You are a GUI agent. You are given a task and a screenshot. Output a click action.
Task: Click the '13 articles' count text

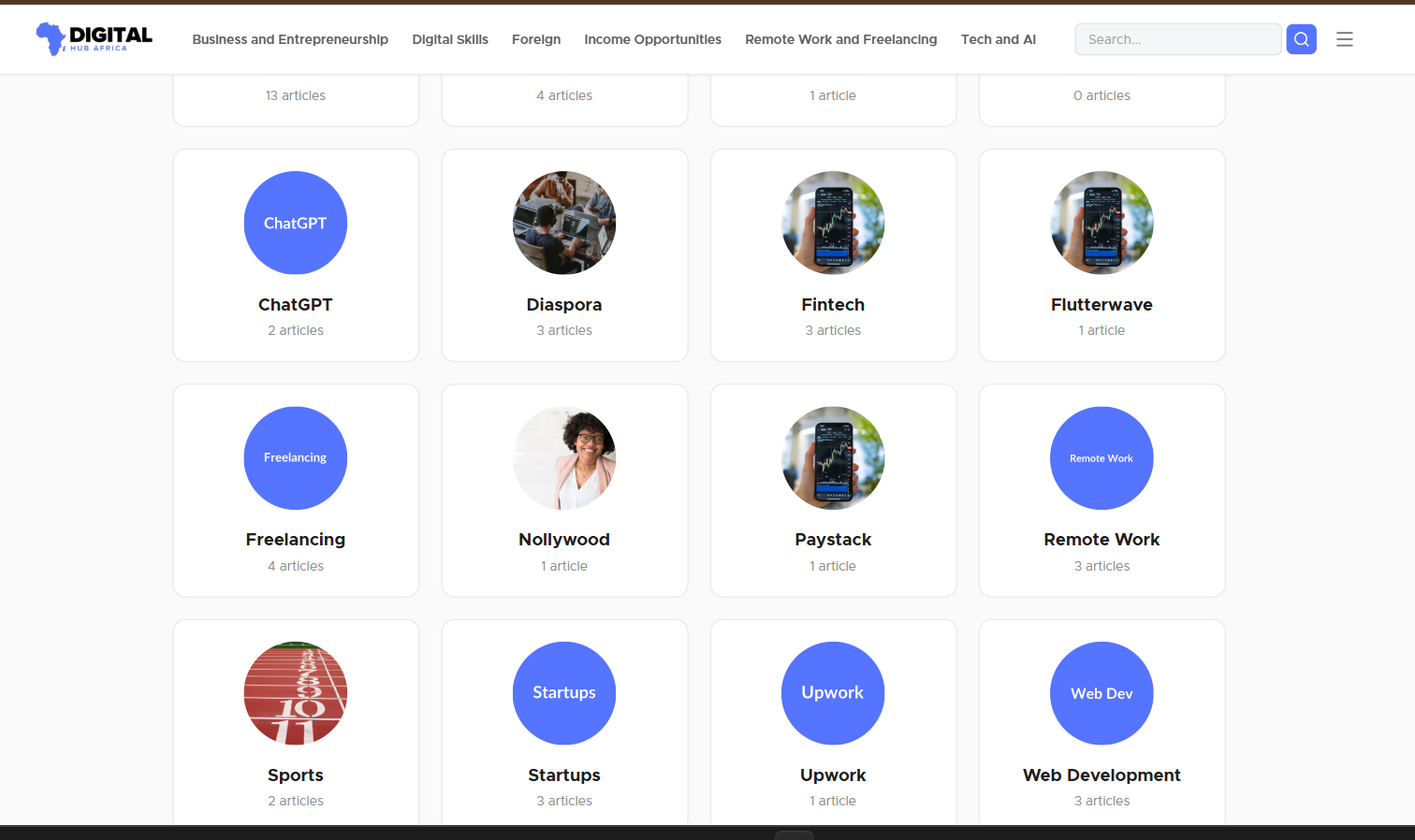click(x=296, y=95)
